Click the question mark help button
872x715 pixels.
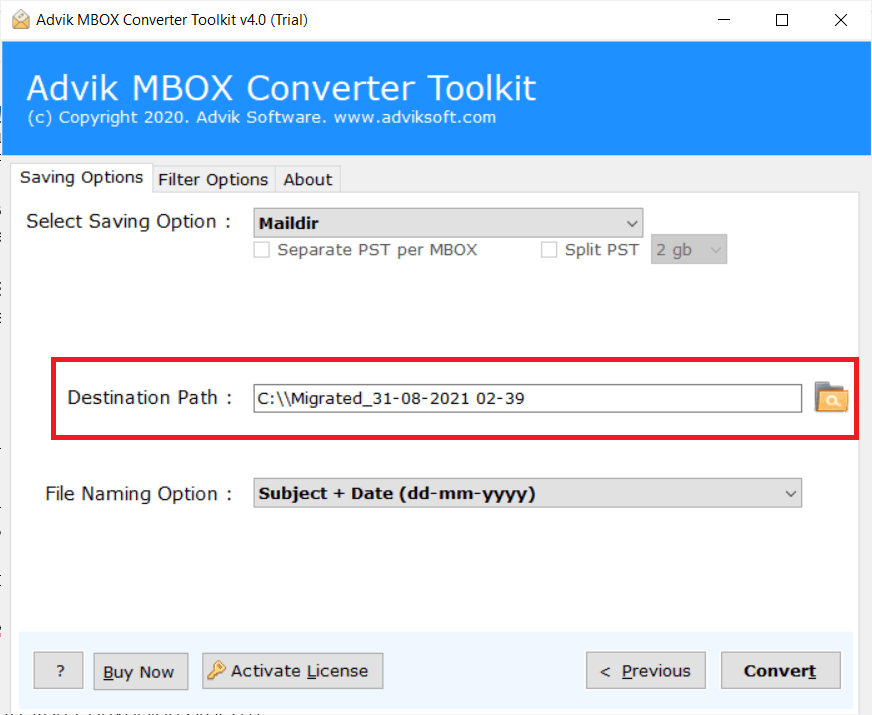coord(58,671)
